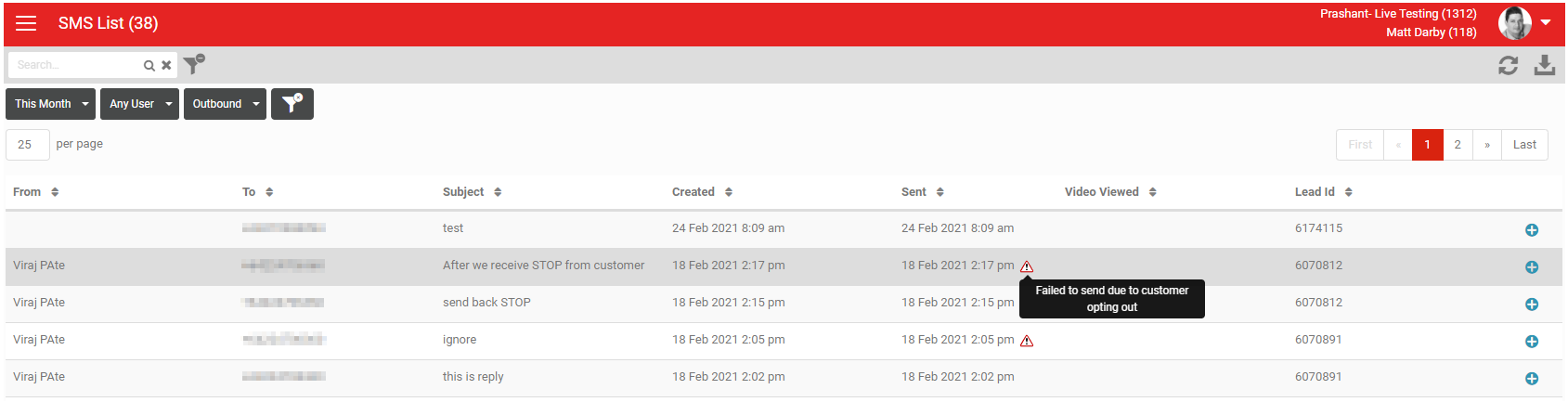
Task: Go to the previous page arrow
Action: pos(1398,145)
